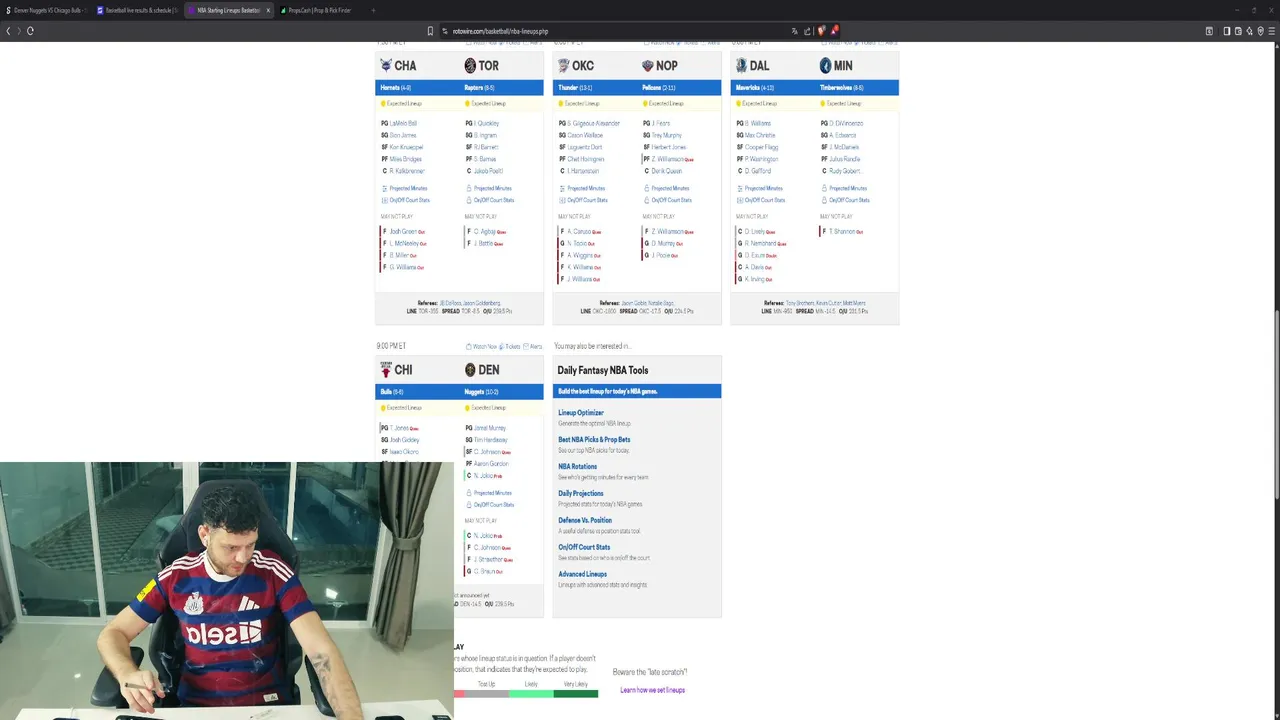Click the Timberwolves team header
1280x720 pixels.
pos(842,88)
